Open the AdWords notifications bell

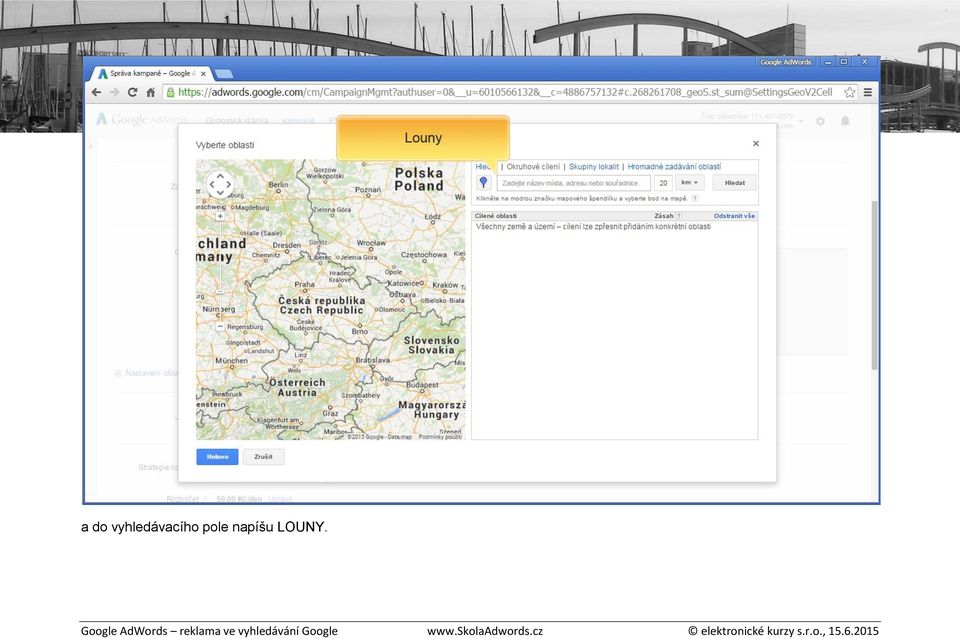coord(845,121)
